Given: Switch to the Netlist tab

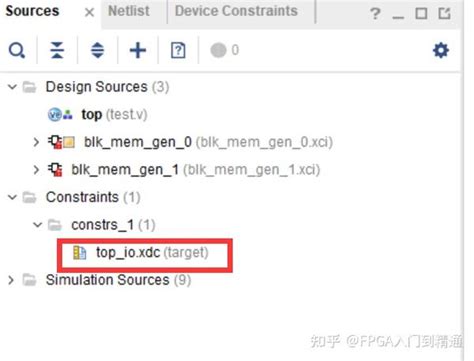Looking at the screenshot, I should coord(129,11).
